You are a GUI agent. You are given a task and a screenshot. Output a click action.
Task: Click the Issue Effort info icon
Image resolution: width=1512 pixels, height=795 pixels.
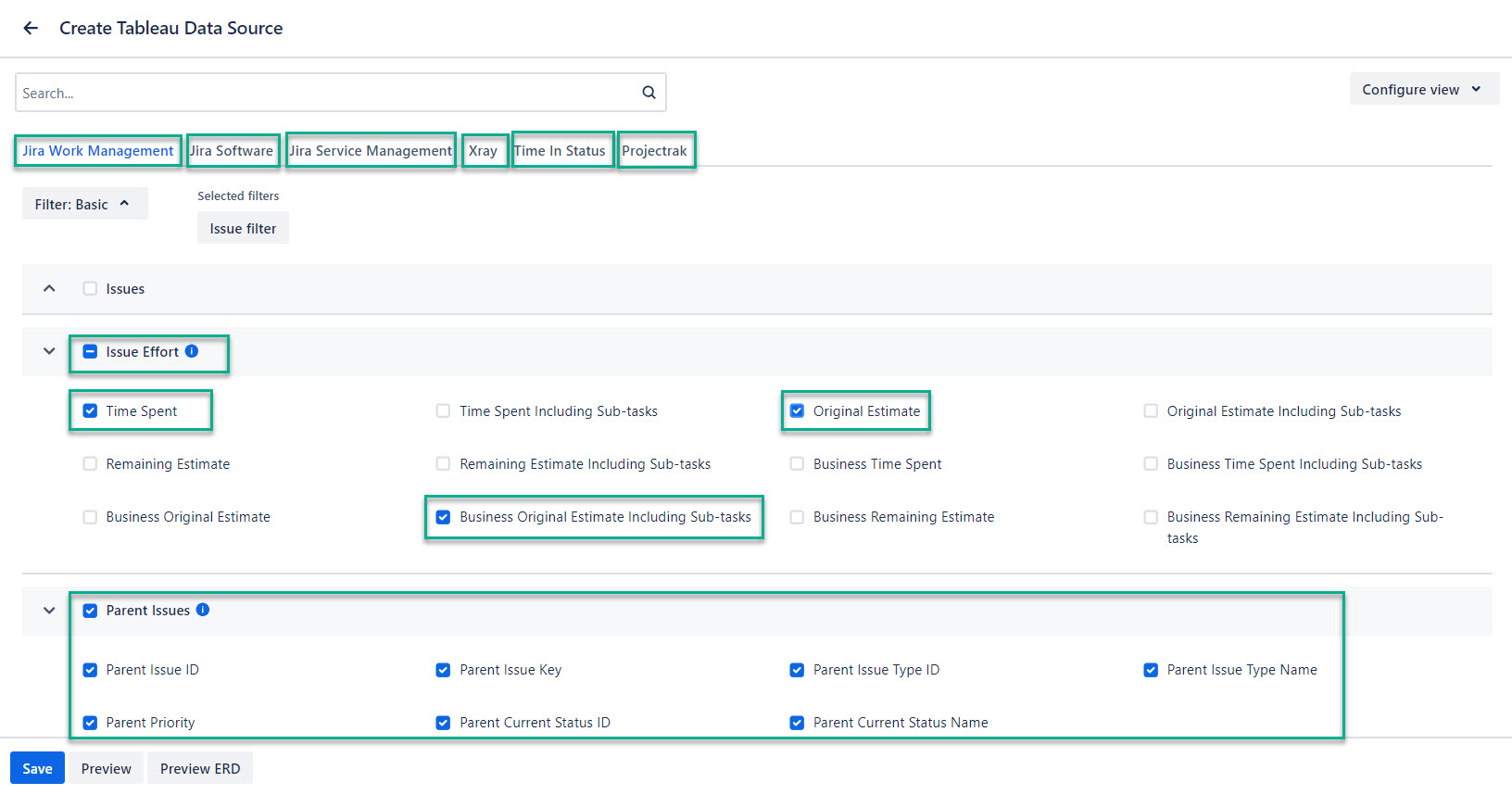(192, 351)
